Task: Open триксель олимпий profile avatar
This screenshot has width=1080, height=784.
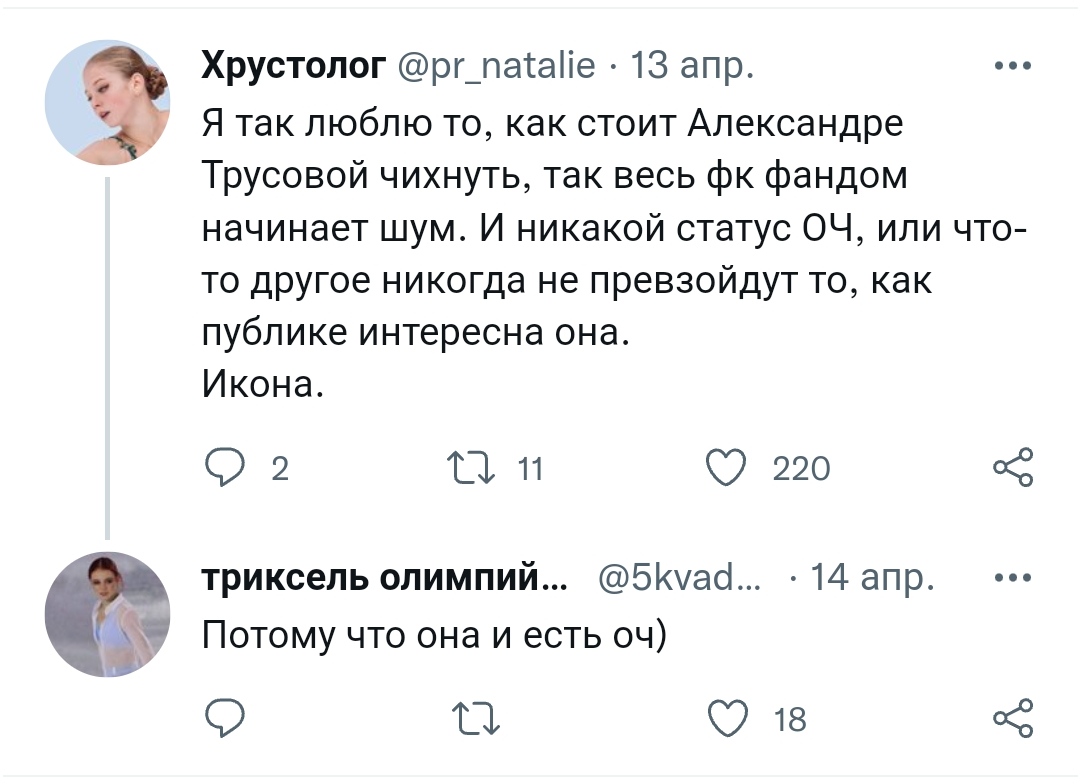Action: pyautogui.click(x=108, y=614)
